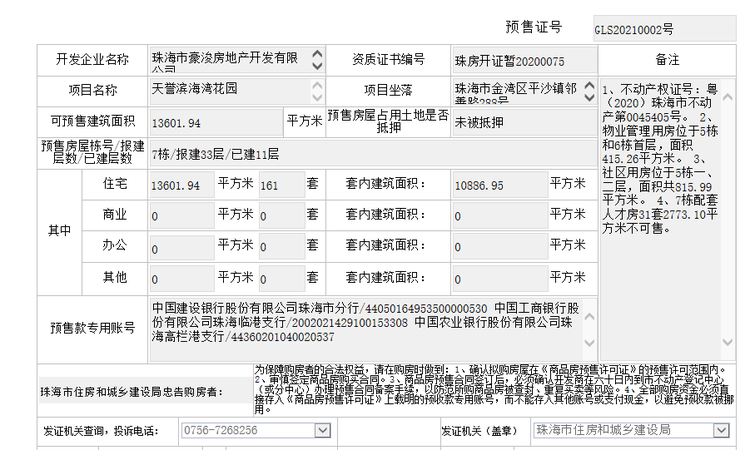
Task: Open the 珠海市住房和城乡建设局 authority dropdown
Action: point(721,430)
